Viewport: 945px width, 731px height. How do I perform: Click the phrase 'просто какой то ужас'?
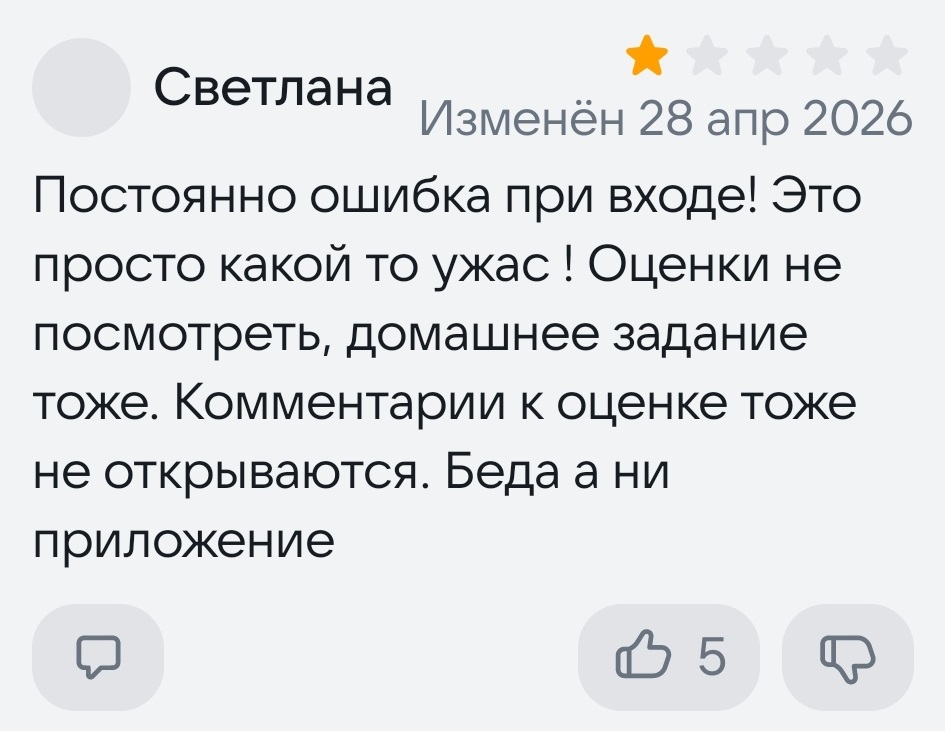(x=292, y=265)
